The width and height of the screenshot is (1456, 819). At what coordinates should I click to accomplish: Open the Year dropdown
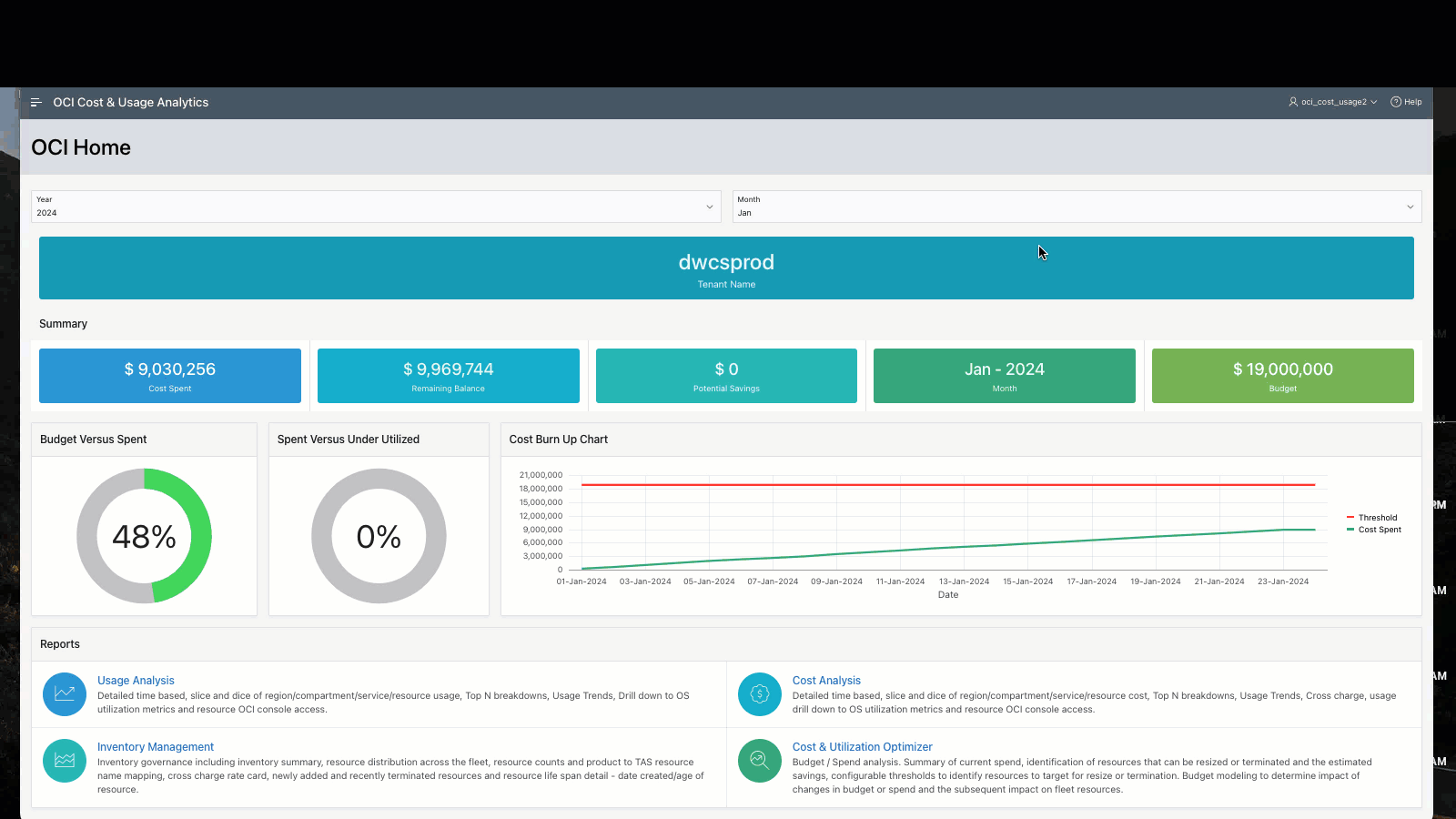(x=709, y=207)
